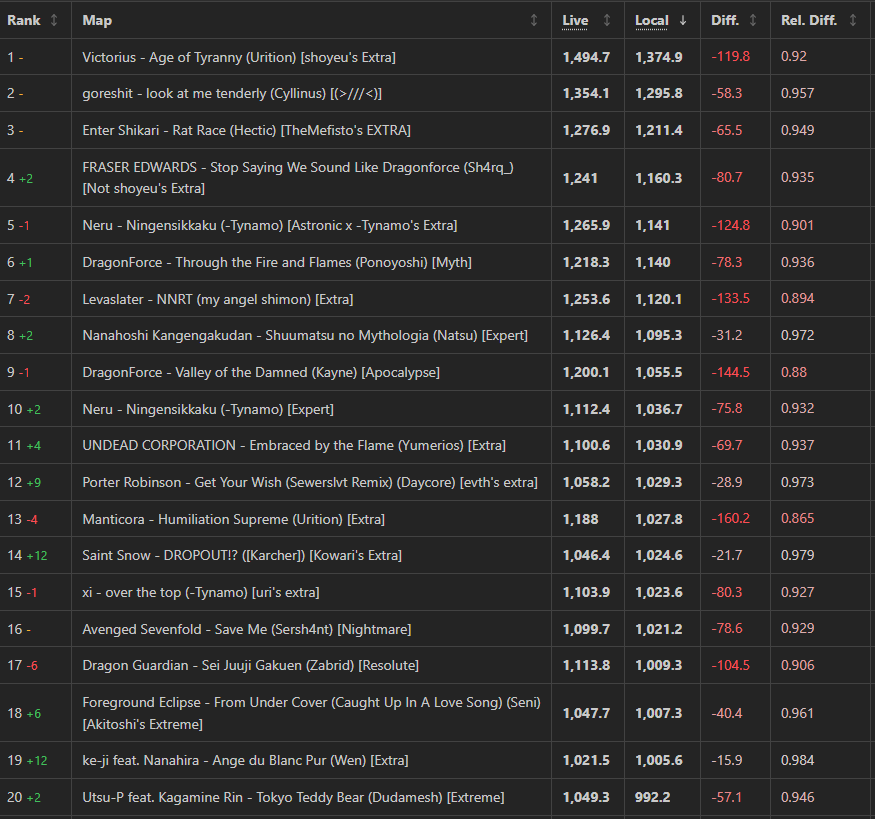Click the Live column header label
This screenshot has height=819, width=875.
point(575,20)
